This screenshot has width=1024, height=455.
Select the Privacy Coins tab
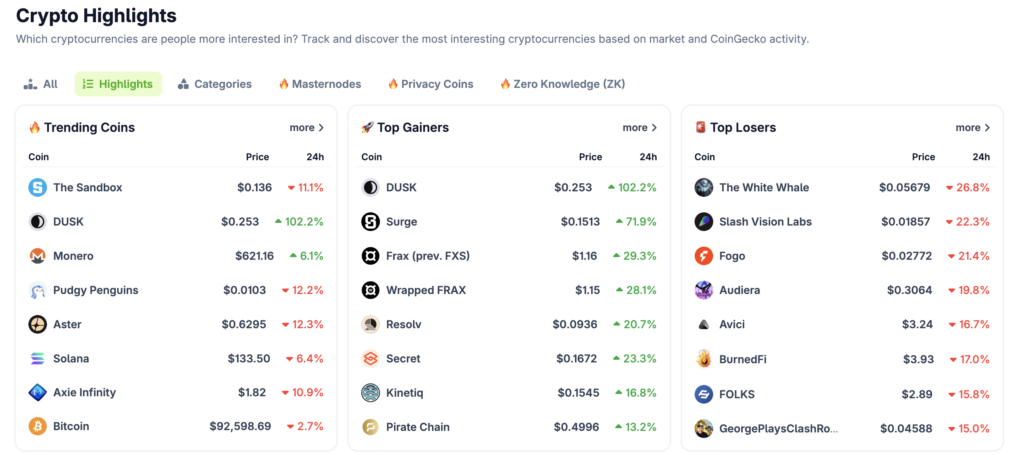click(430, 84)
